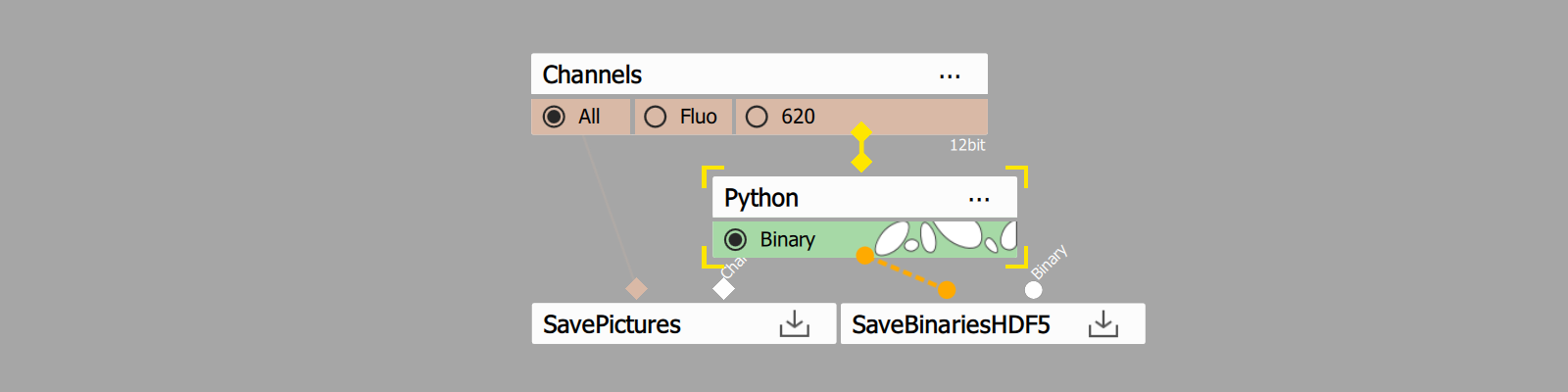Select the Fluo channel radio button
1568x392 pixels.
click(656, 117)
